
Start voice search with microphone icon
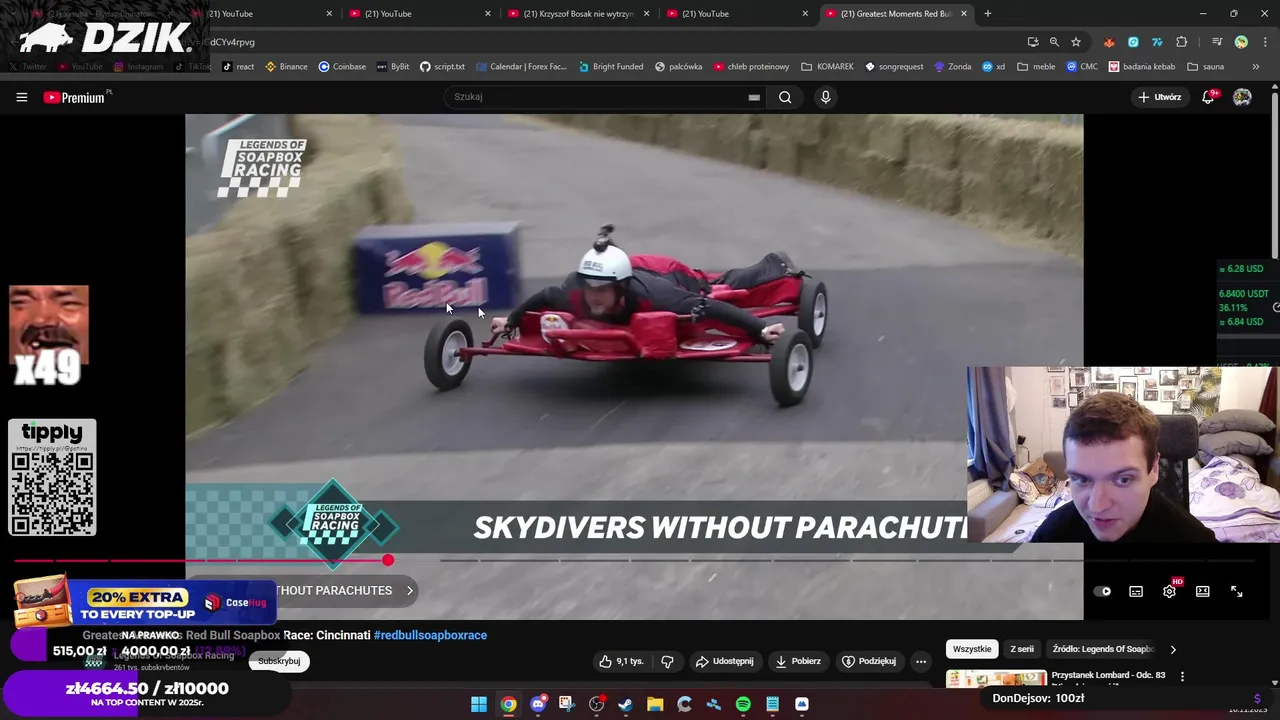click(825, 97)
